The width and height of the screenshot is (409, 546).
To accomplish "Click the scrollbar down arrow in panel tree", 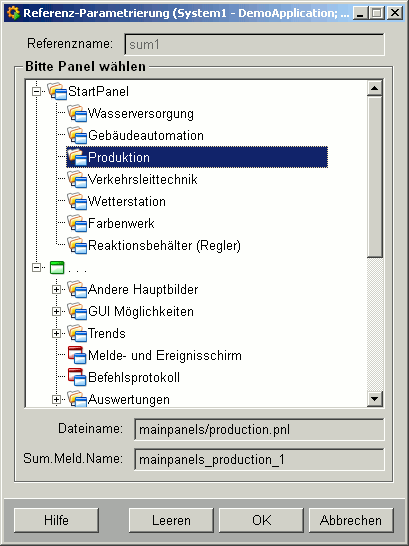I will (x=375, y=399).
